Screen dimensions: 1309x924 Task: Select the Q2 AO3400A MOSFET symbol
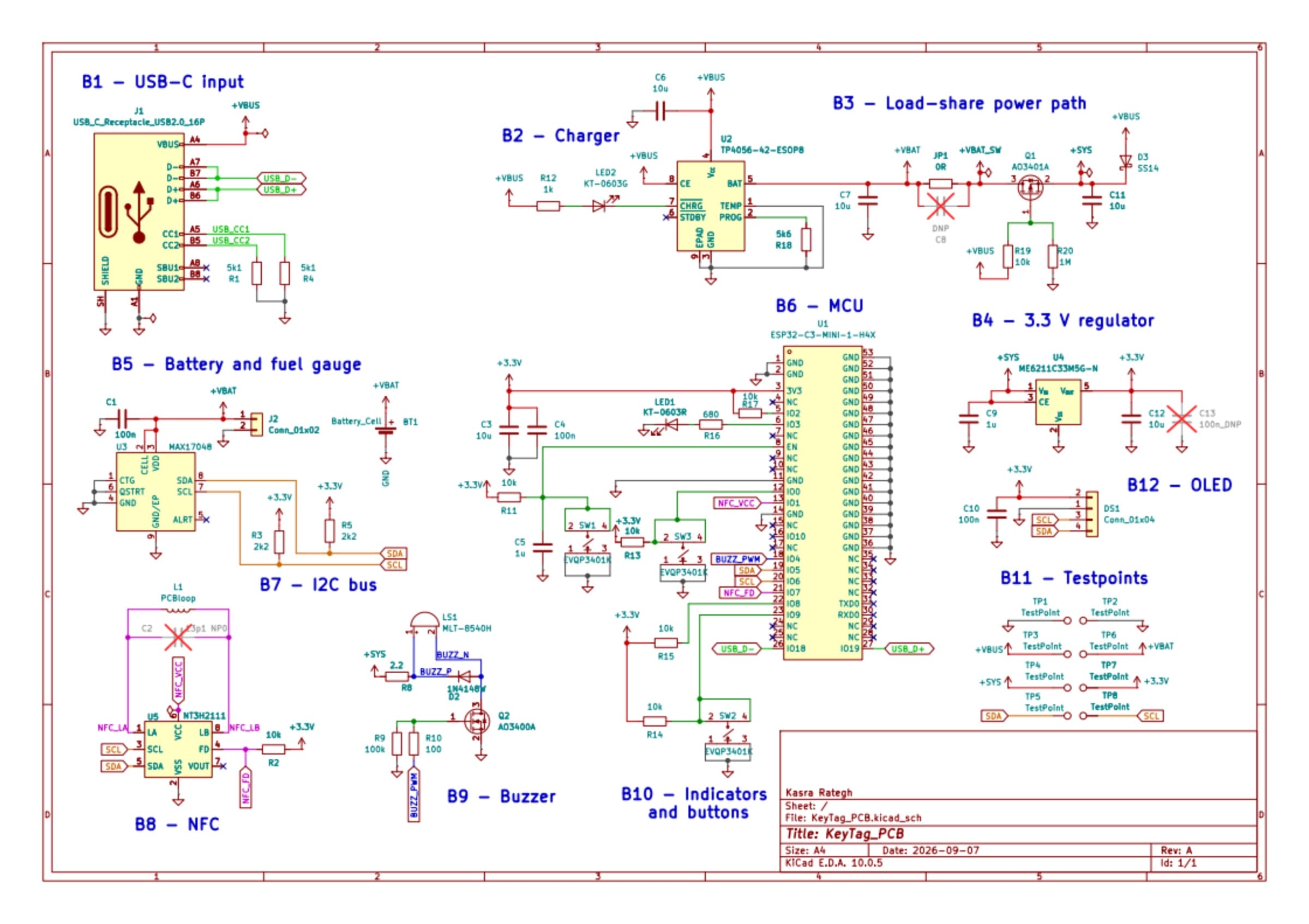point(477,721)
